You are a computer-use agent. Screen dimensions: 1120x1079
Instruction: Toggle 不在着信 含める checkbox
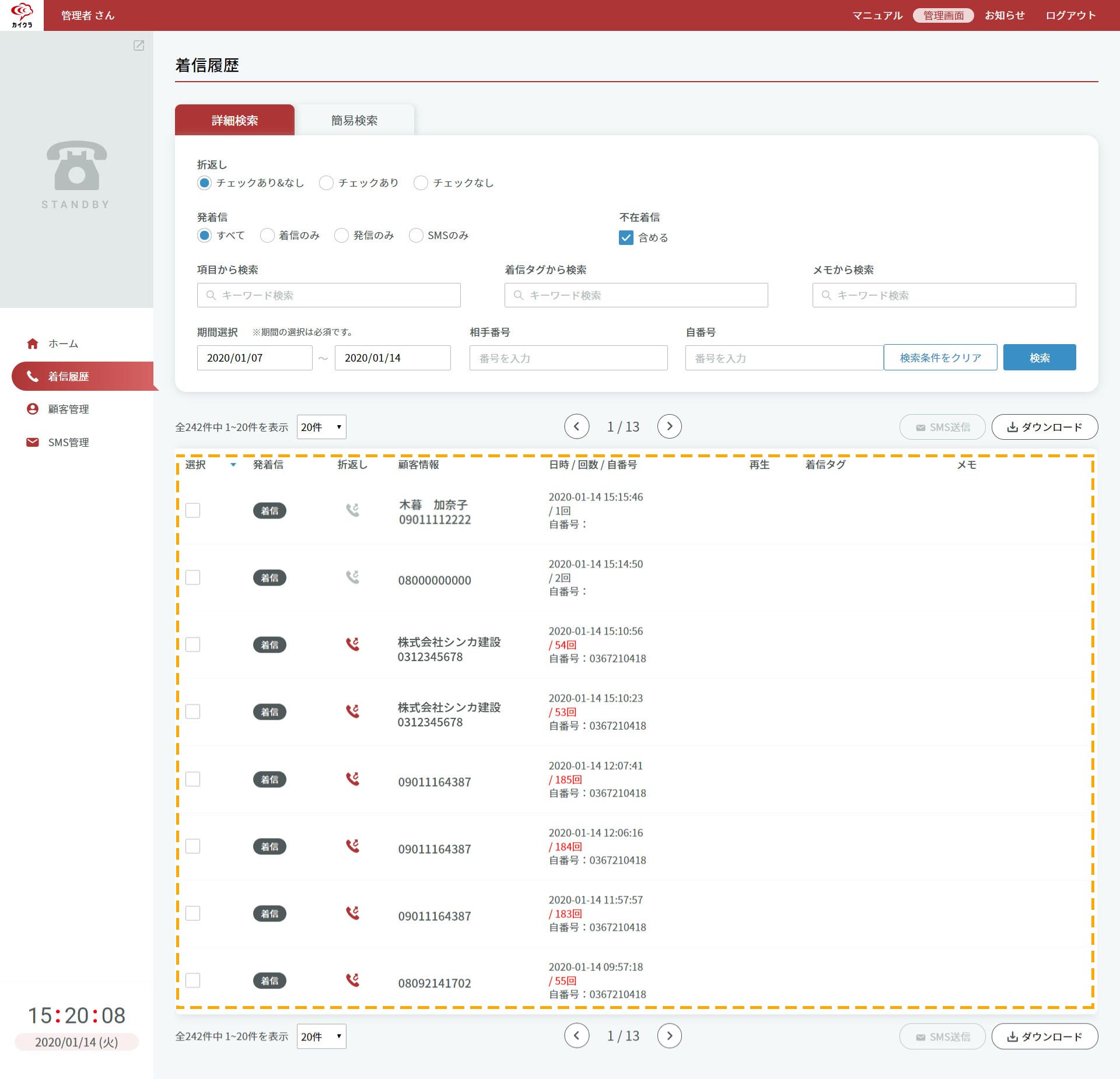(x=626, y=238)
